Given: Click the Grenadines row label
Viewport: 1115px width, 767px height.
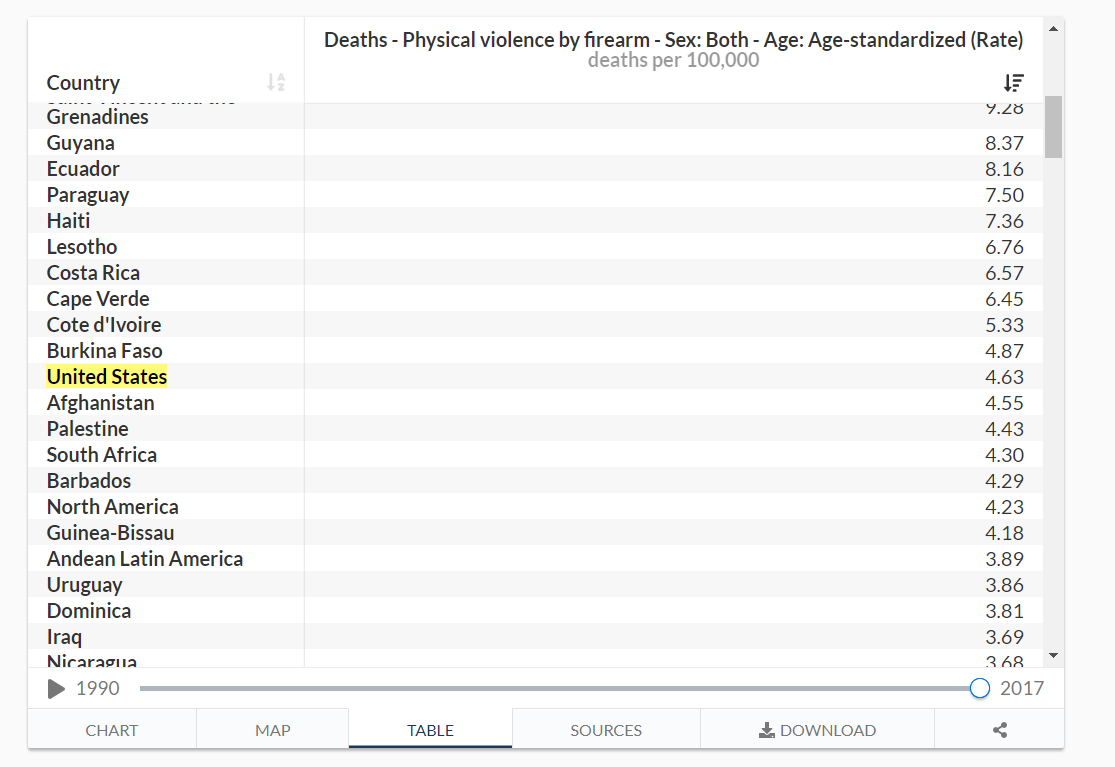Looking at the screenshot, I should click(x=97, y=117).
